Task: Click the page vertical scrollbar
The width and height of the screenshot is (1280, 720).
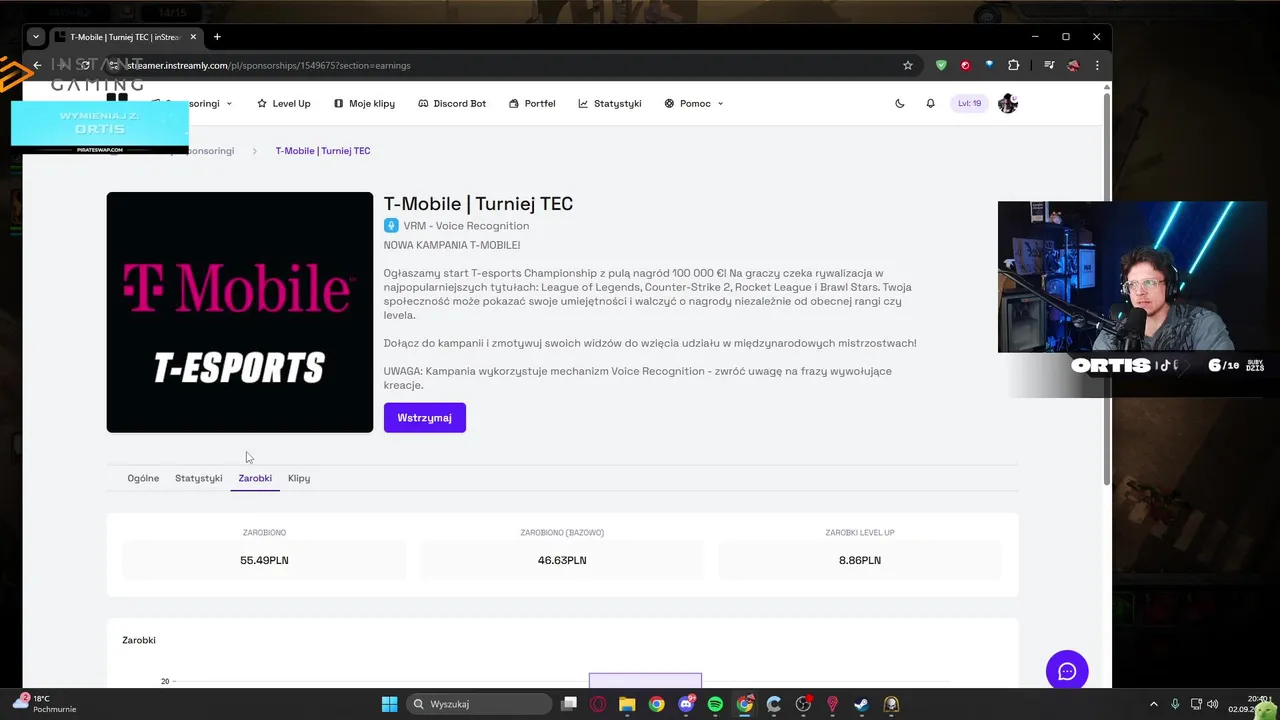Action: point(1106,290)
